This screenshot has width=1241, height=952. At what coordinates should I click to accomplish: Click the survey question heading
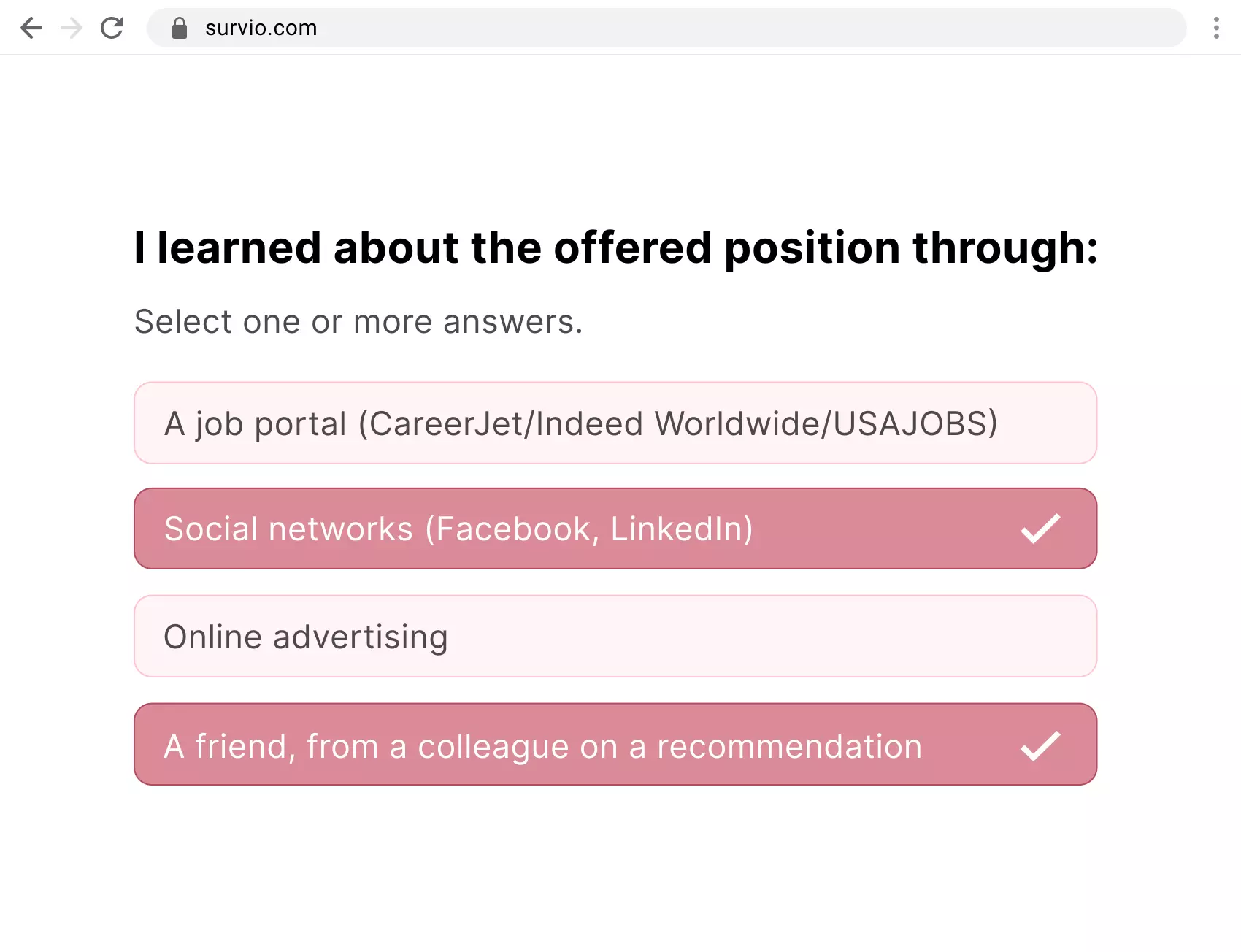[615, 248]
